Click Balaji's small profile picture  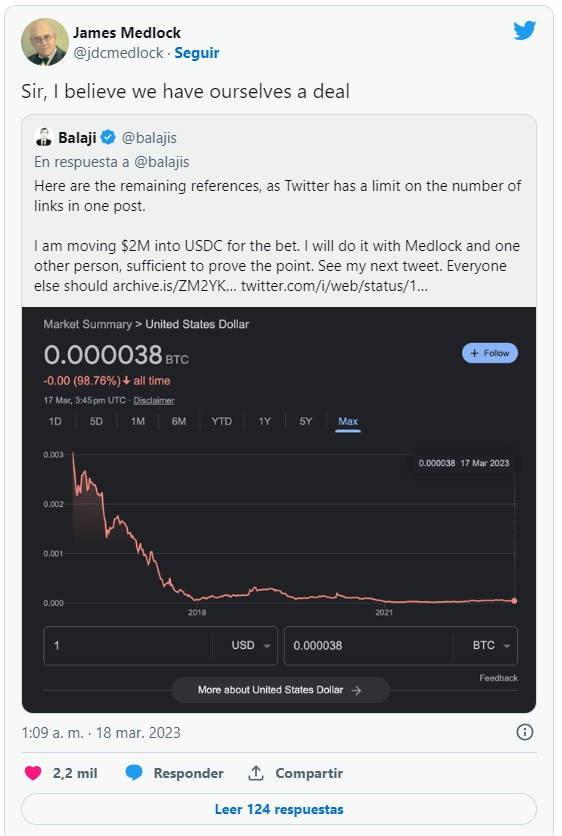(43, 137)
